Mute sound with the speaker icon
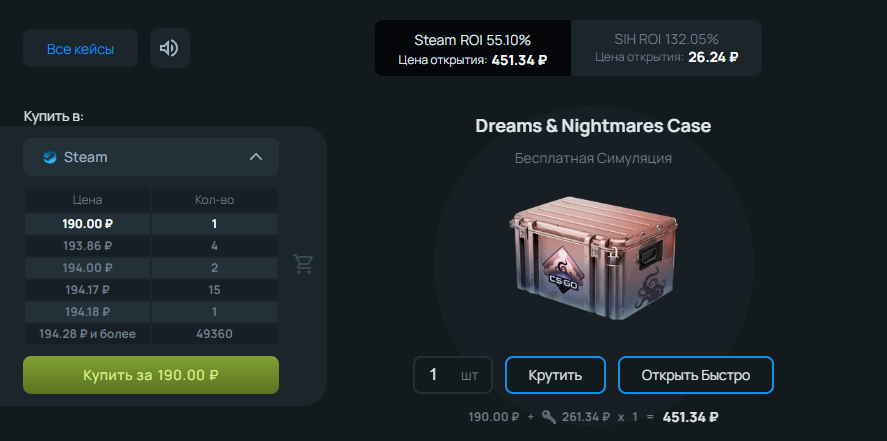 point(169,48)
